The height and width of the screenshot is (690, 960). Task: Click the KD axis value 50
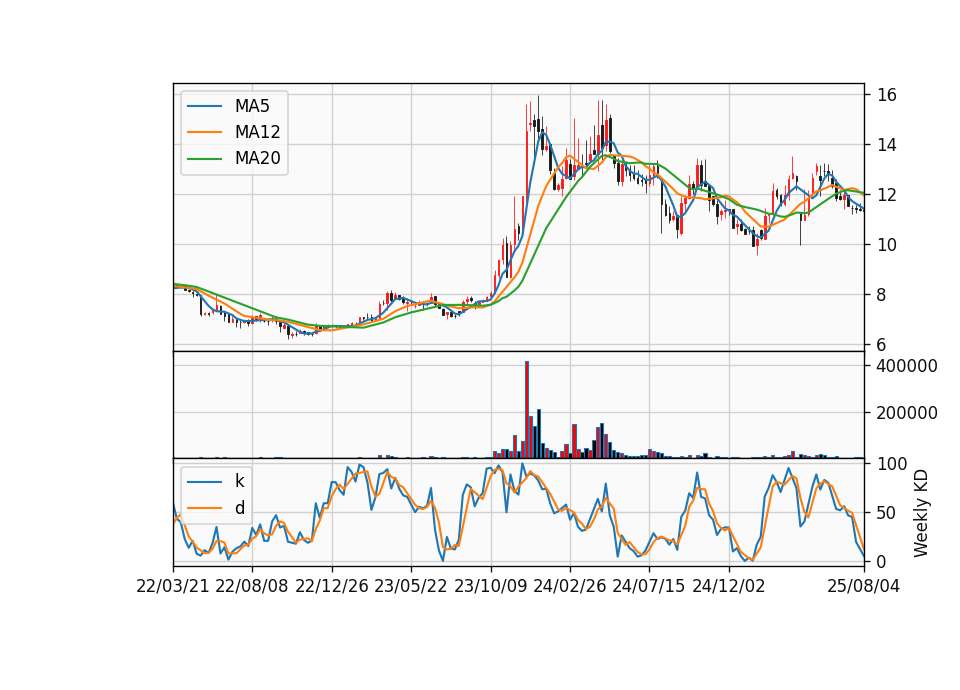pos(887,513)
